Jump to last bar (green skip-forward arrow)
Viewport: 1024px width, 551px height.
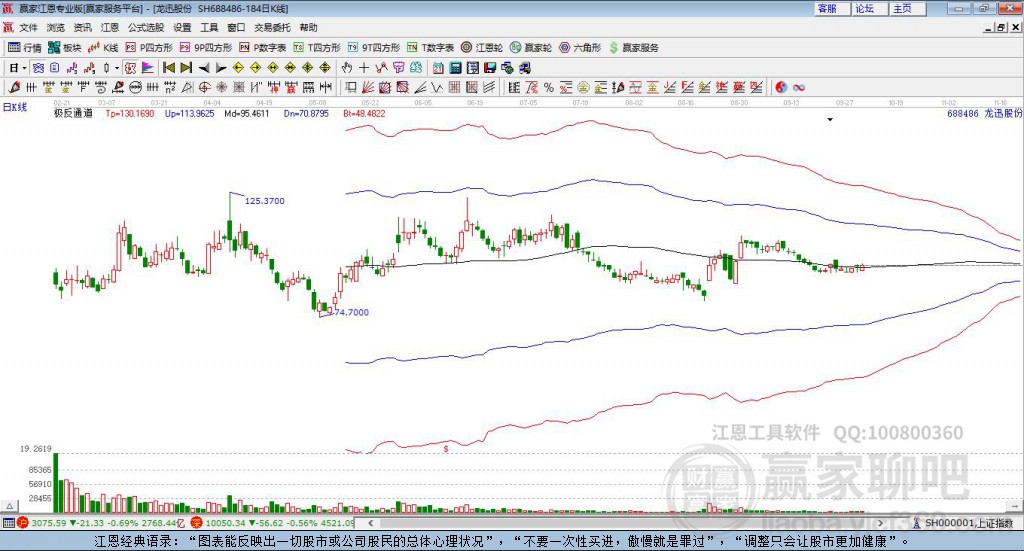[x=186, y=68]
